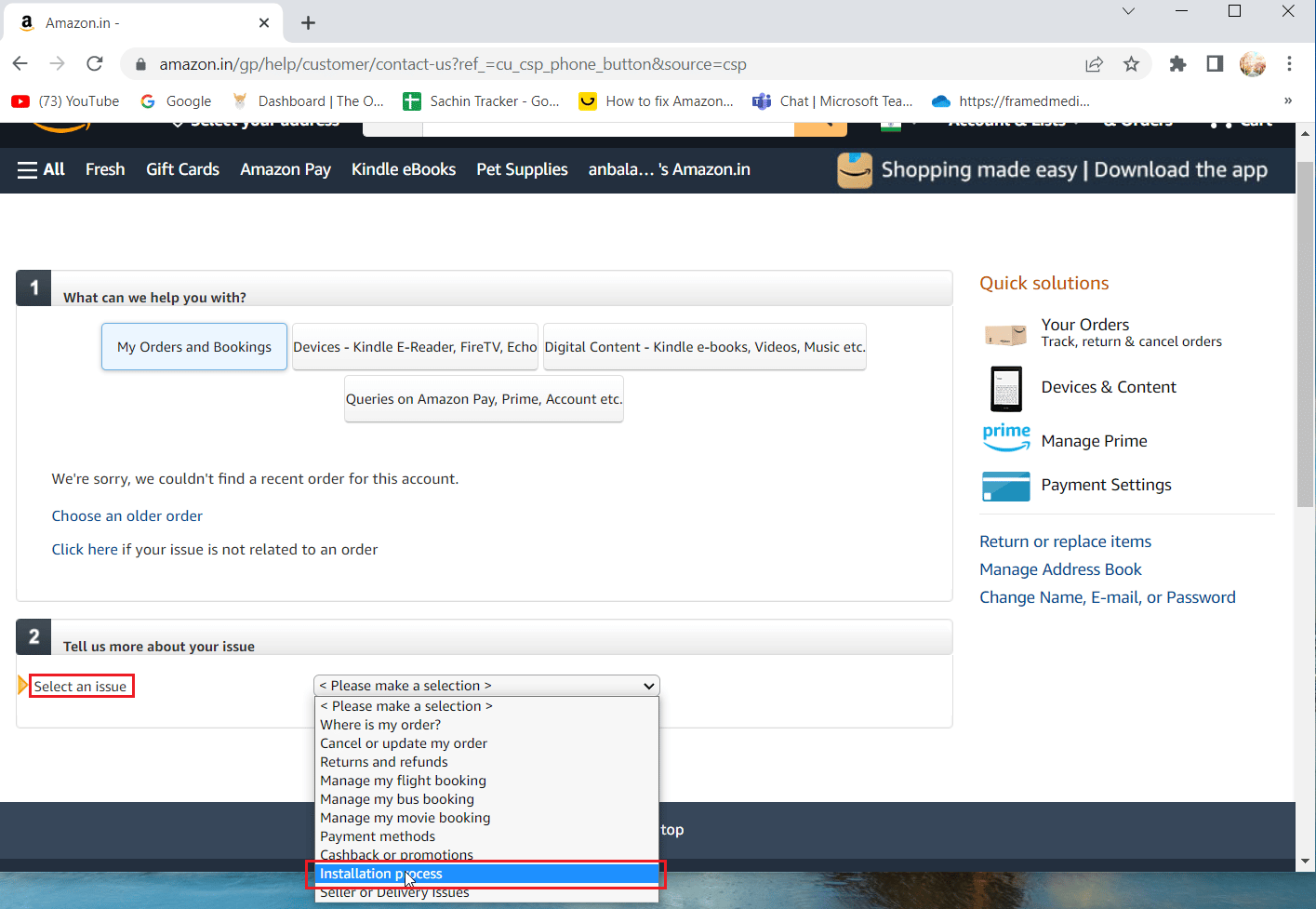Select '< Please make a selection >' list option
Screen dimensions: 1316x909
point(486,706)
